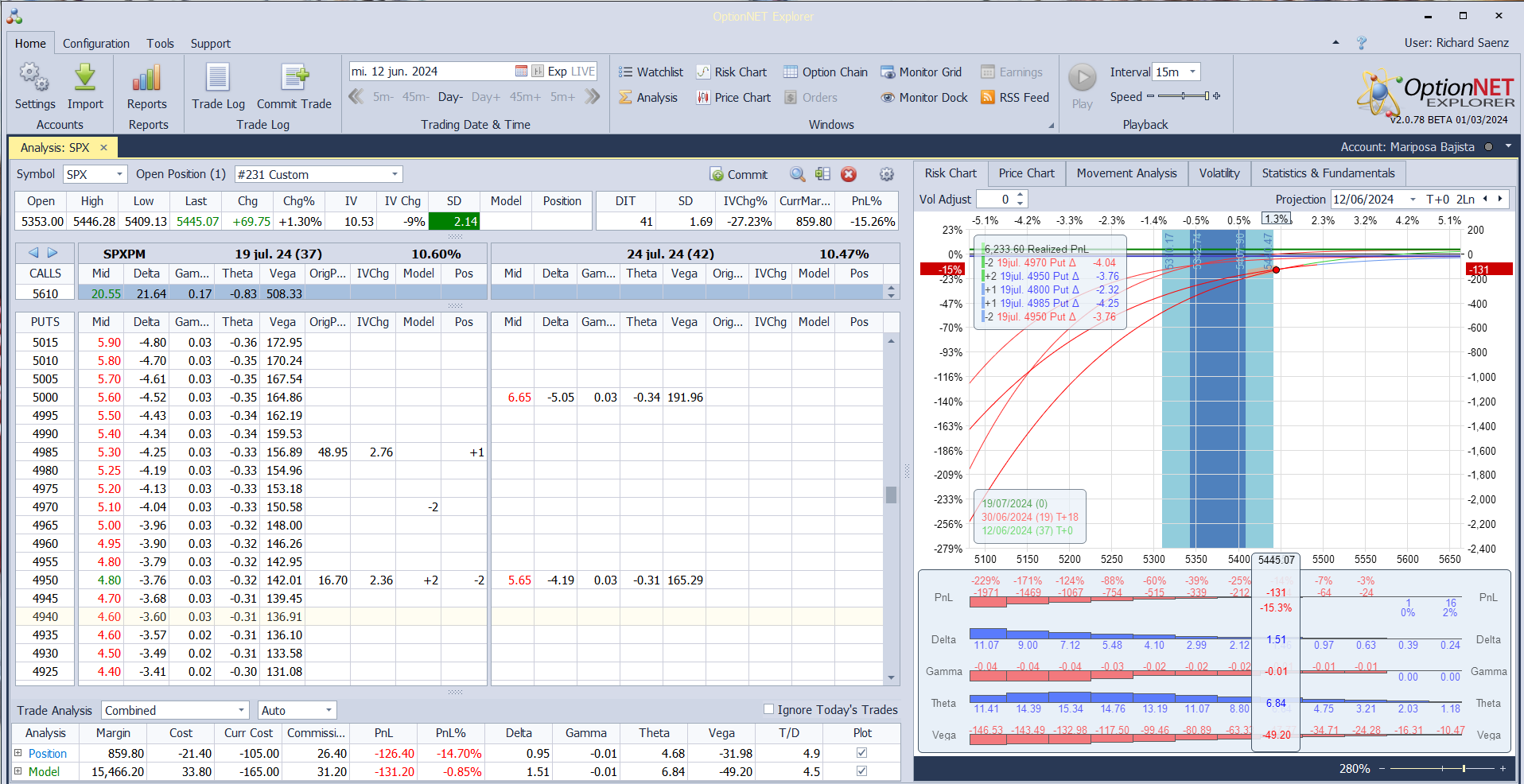Open the Trade Log
Image resolution: width=1524 pixels, height=784 pixels.
218,86
